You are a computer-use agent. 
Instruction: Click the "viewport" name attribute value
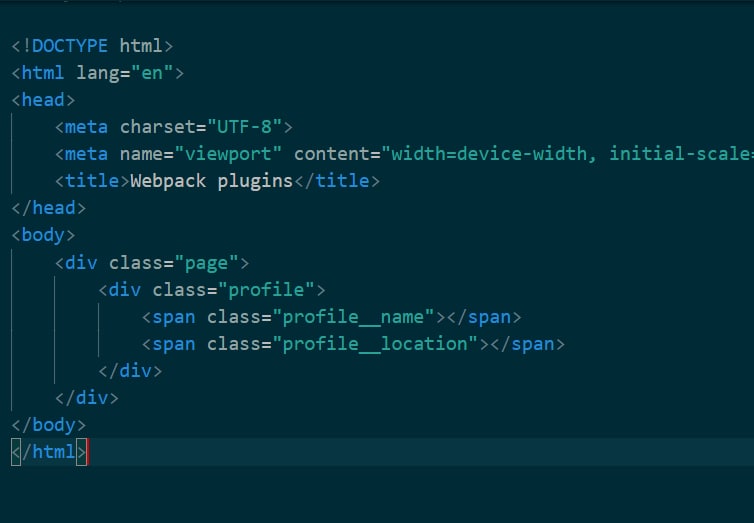click(x=228, y=154)
